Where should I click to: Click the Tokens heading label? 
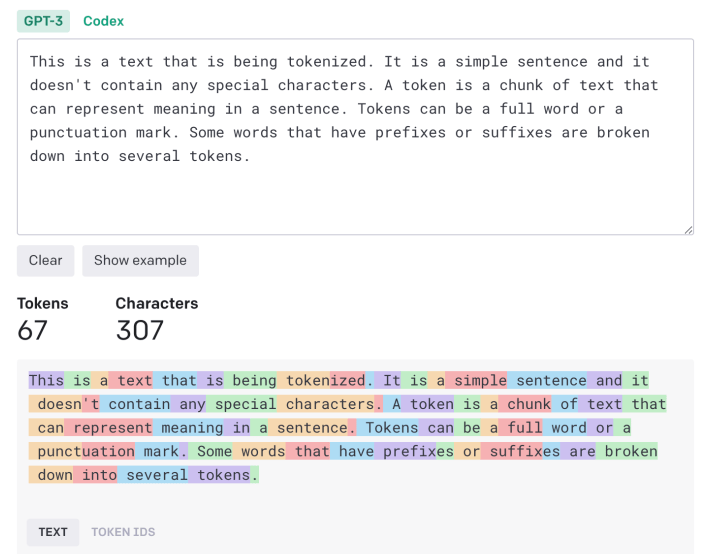[x=43, y=303]
